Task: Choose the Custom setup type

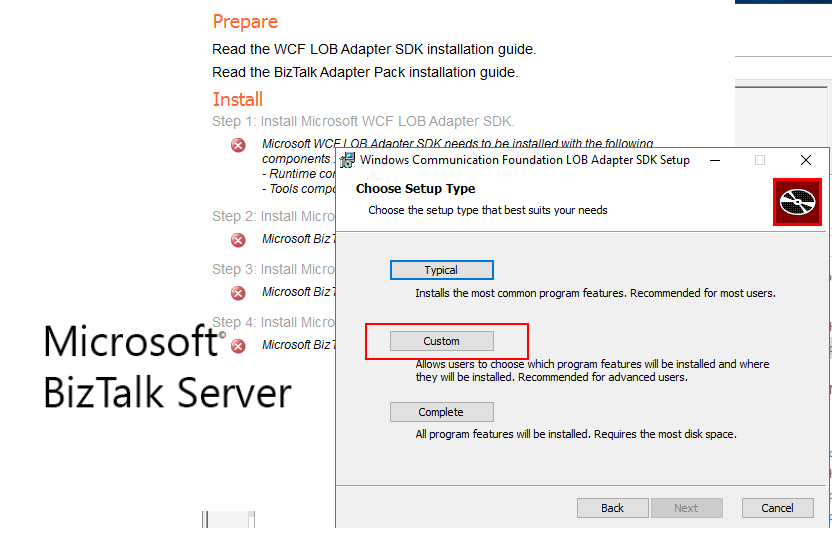Action: coord(441,341)
